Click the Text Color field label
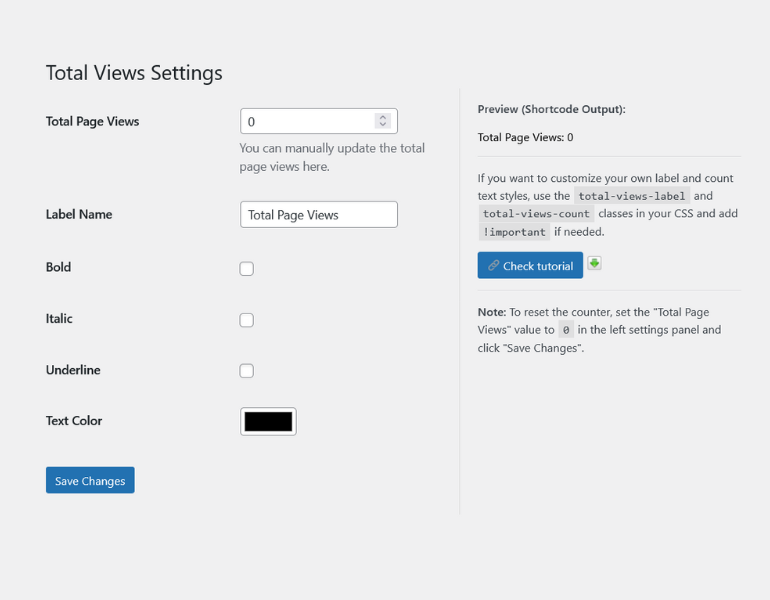Screen dimensions: 770x600 pos(74,421)
